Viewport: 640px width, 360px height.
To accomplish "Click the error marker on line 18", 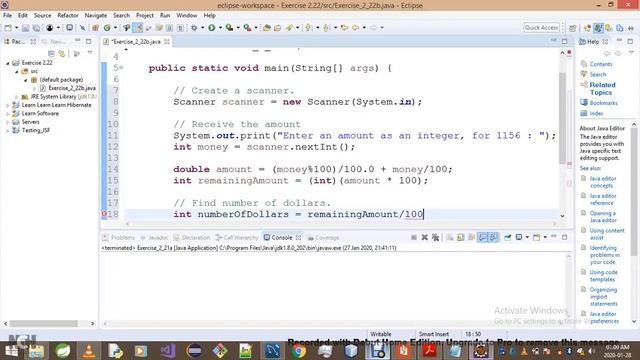I will pos(104,214).
